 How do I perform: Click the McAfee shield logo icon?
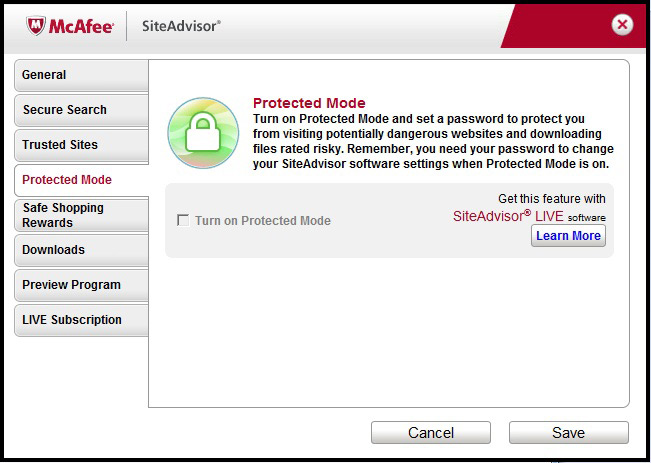pyautogui.click(x=36, y=26)
